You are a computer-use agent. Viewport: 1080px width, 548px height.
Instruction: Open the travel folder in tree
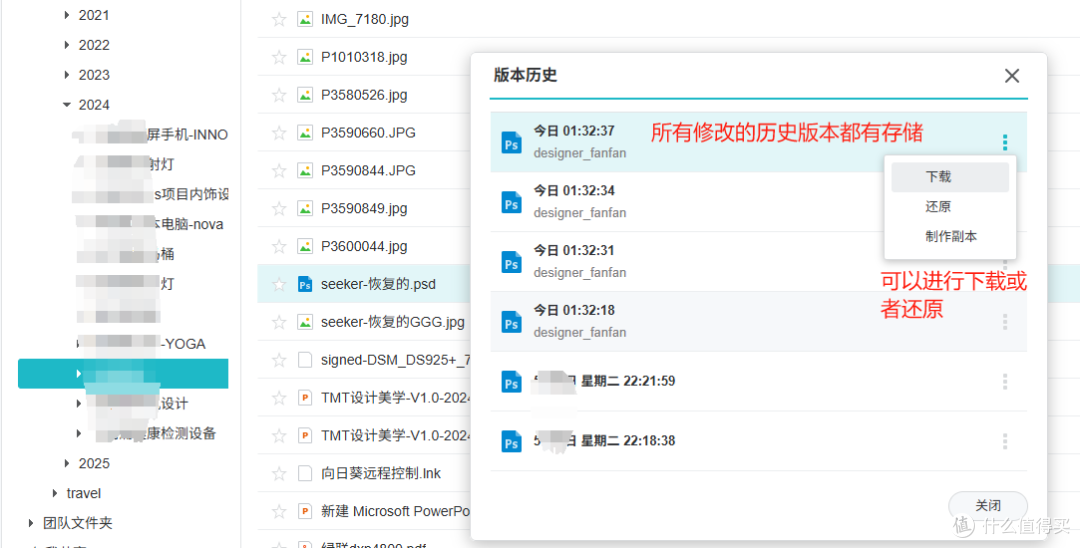(83, 493)
